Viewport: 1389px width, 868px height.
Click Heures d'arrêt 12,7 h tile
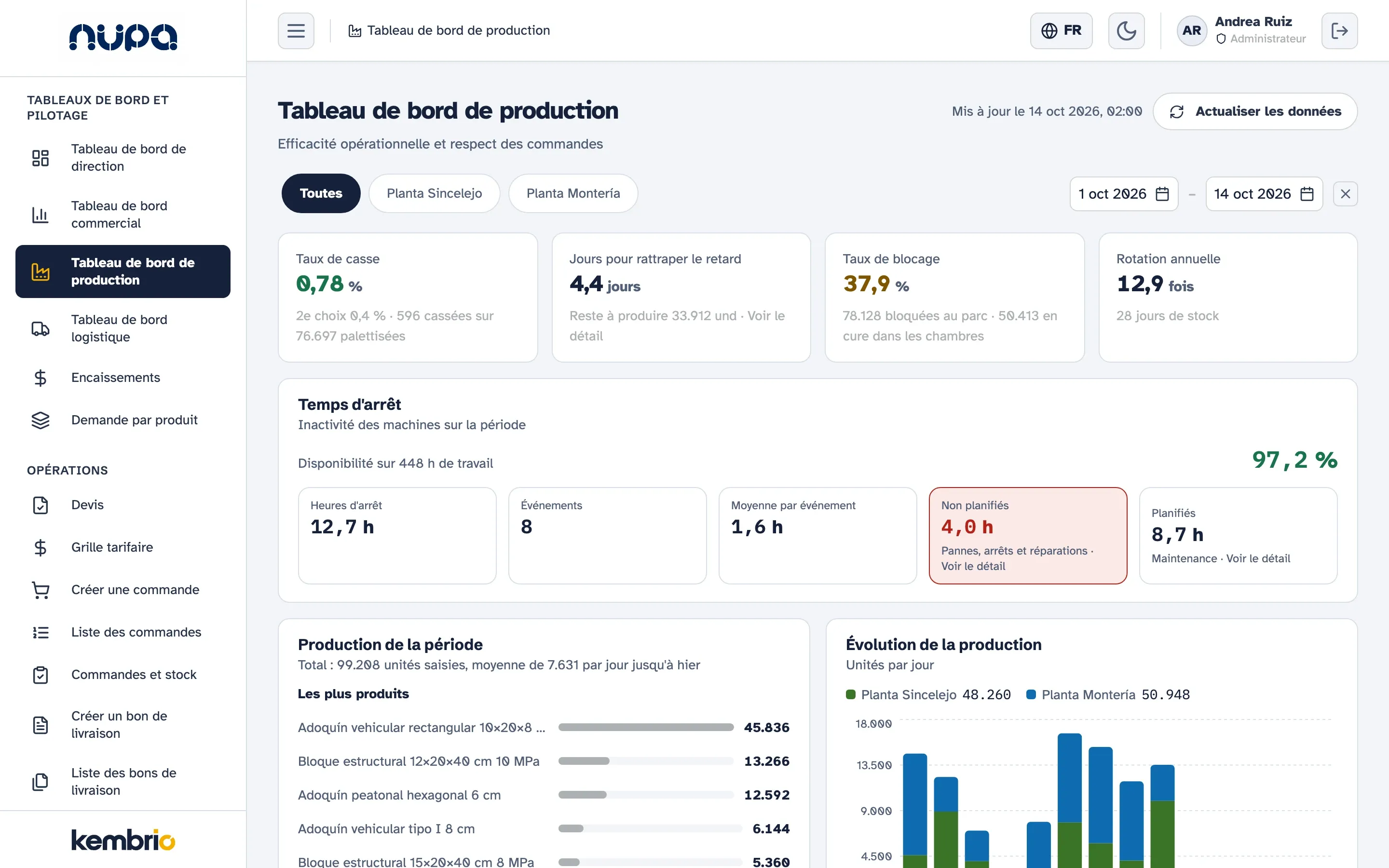[x=397, y=536]
